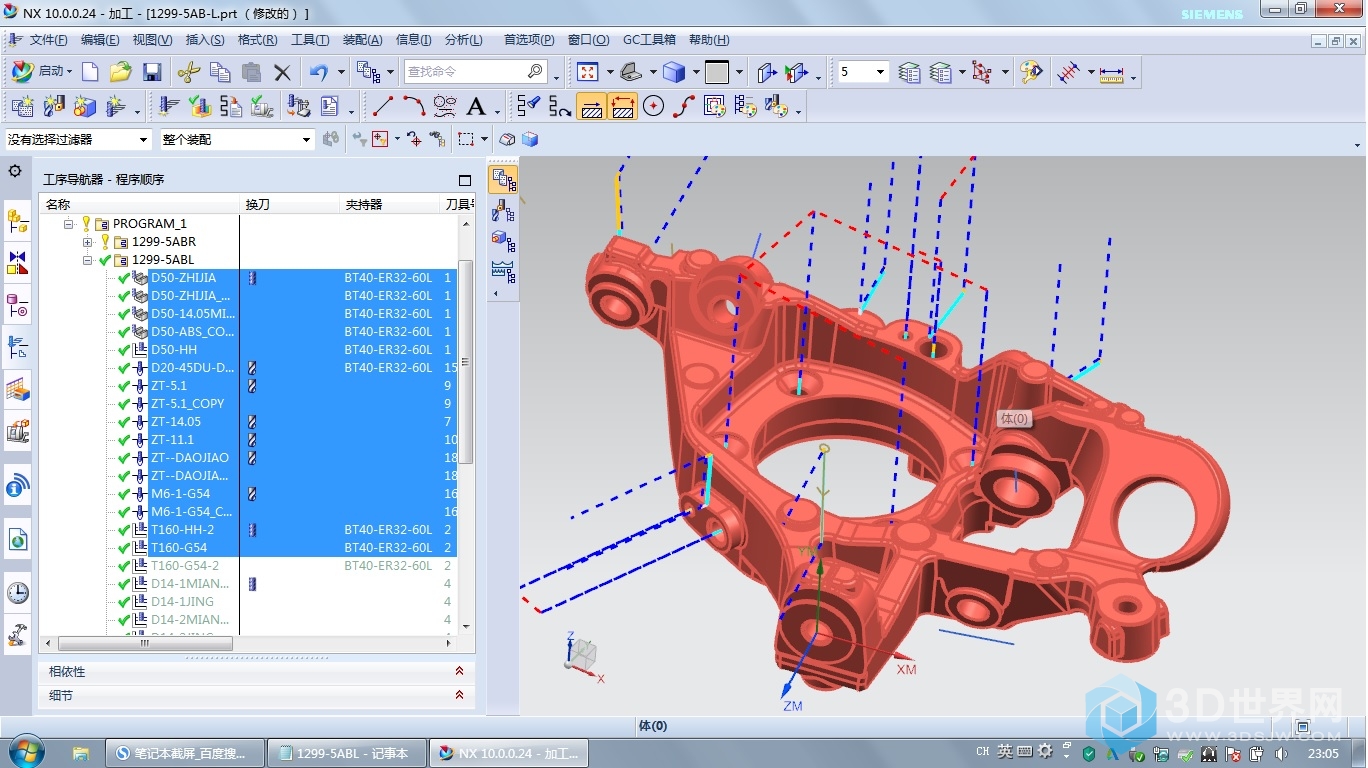Click the Edit Object Display palette icon

1031,72
